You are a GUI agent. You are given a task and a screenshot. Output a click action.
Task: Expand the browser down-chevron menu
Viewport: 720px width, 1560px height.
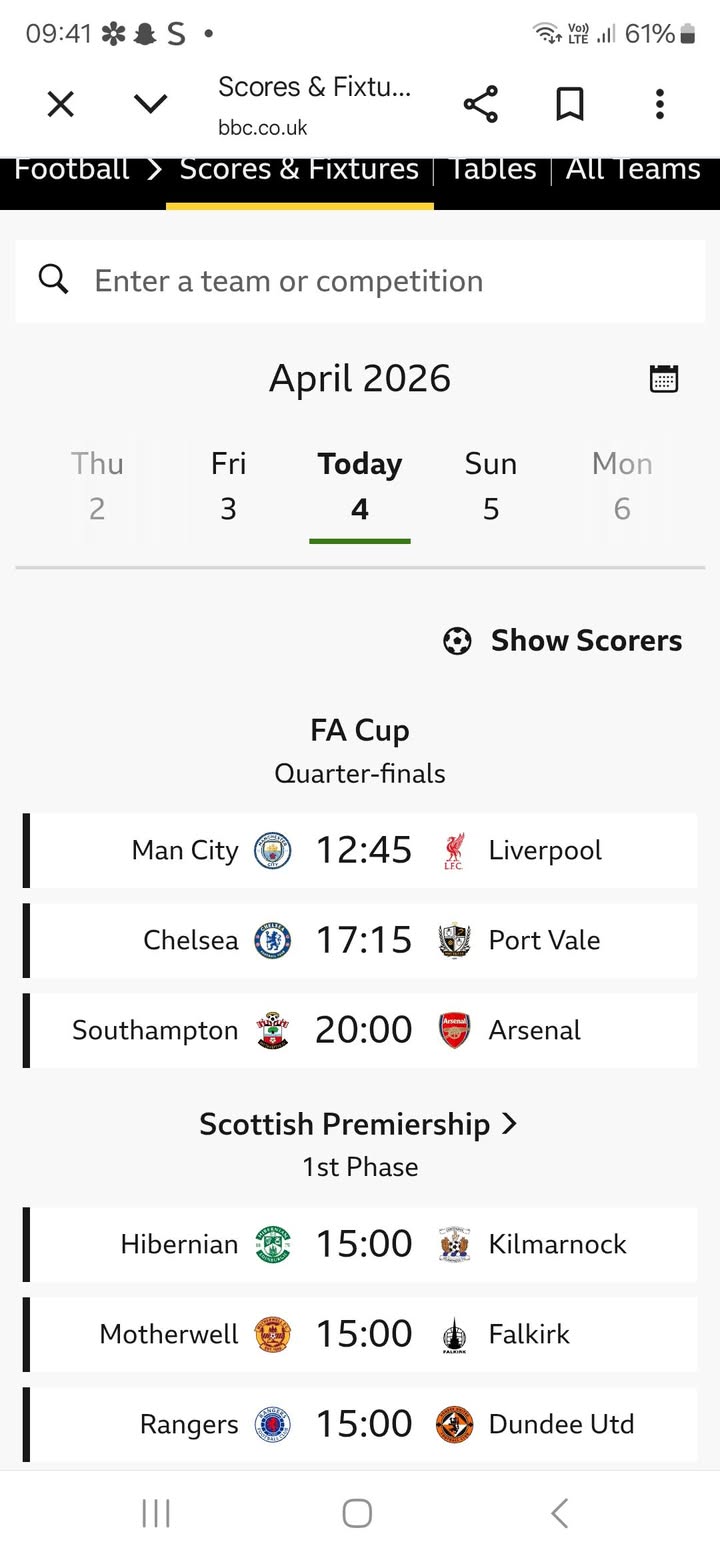pos(150,104)
